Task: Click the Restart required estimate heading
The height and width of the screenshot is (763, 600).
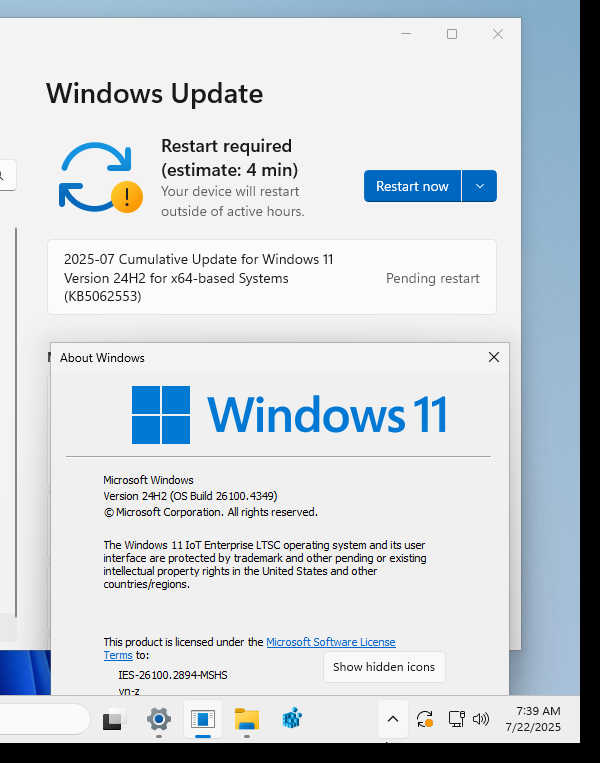Action: coord(229,158)
